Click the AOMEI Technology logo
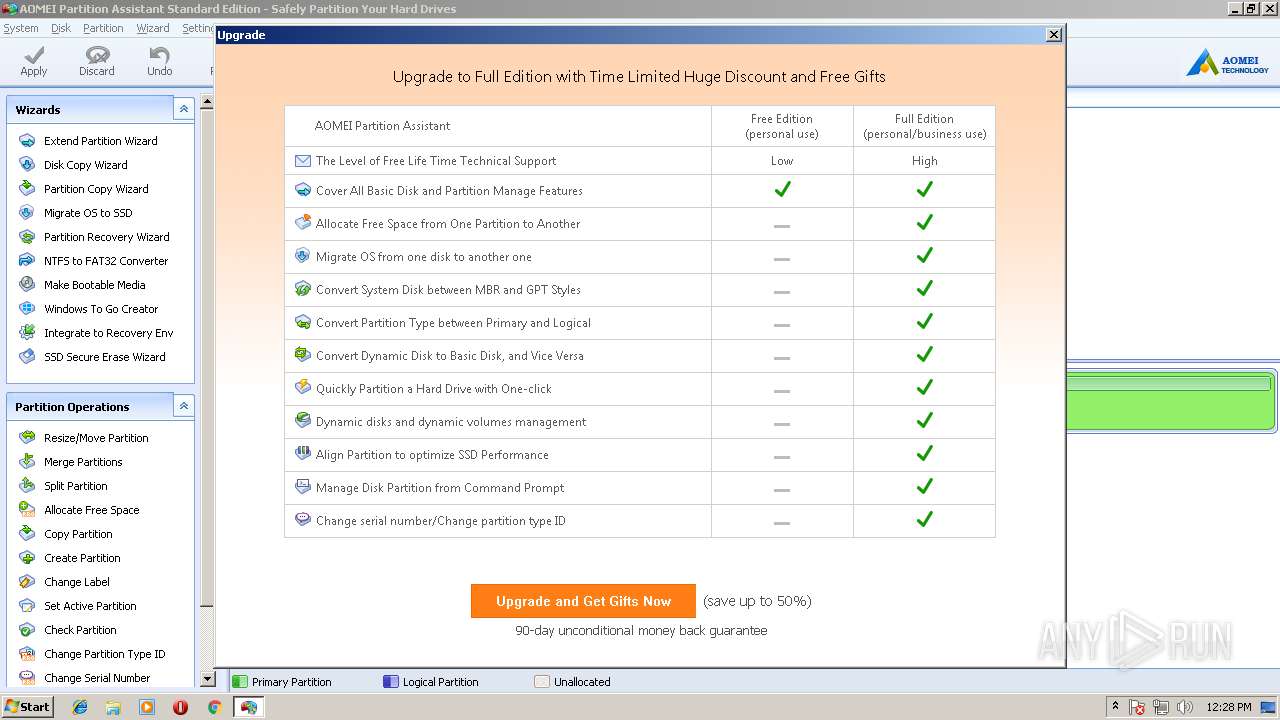1280x720 pixels. tap(1227, 63)
